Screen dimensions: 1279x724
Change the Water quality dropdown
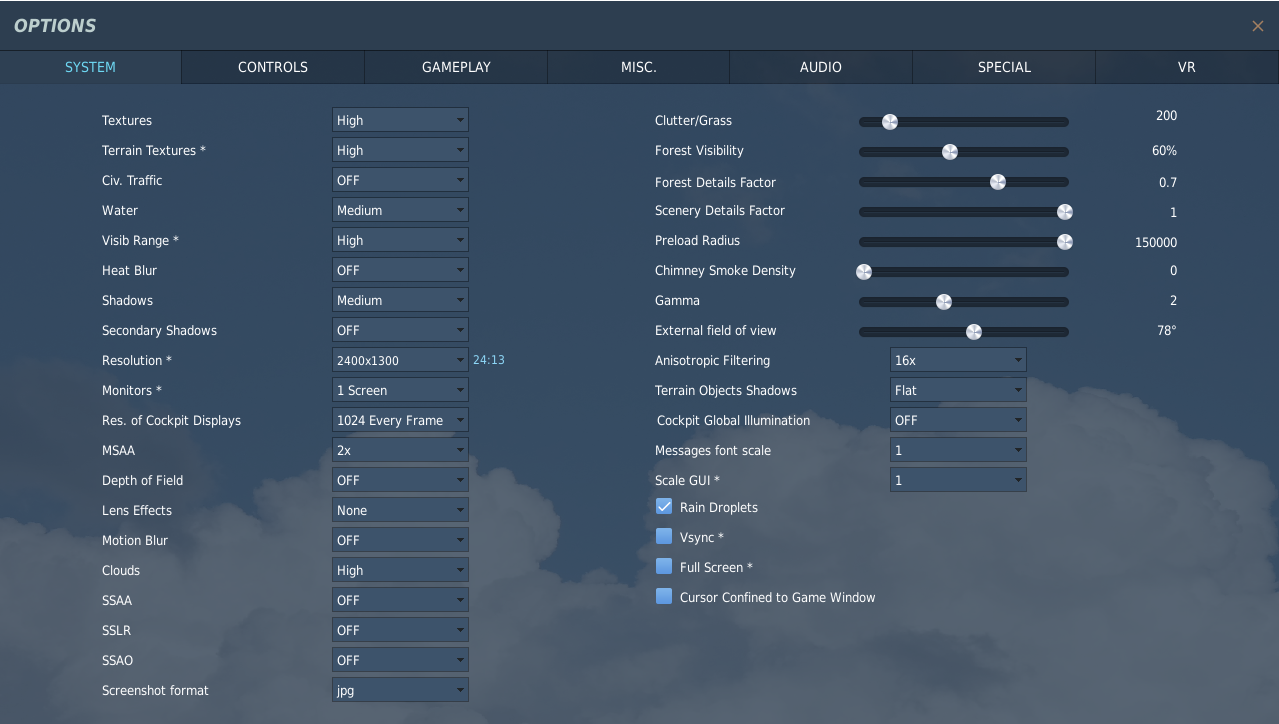[x=400, y=210]
